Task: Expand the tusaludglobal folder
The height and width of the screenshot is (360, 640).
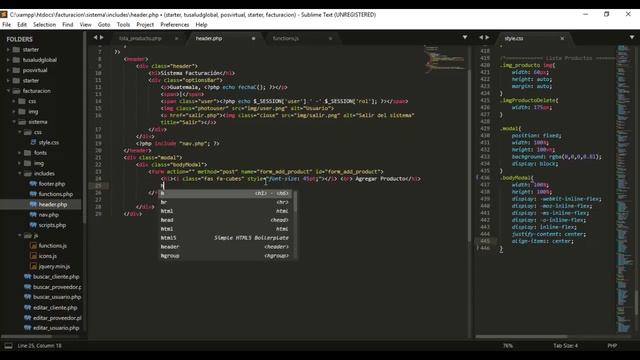Action: pyautogui.click(x=8, y=60)
